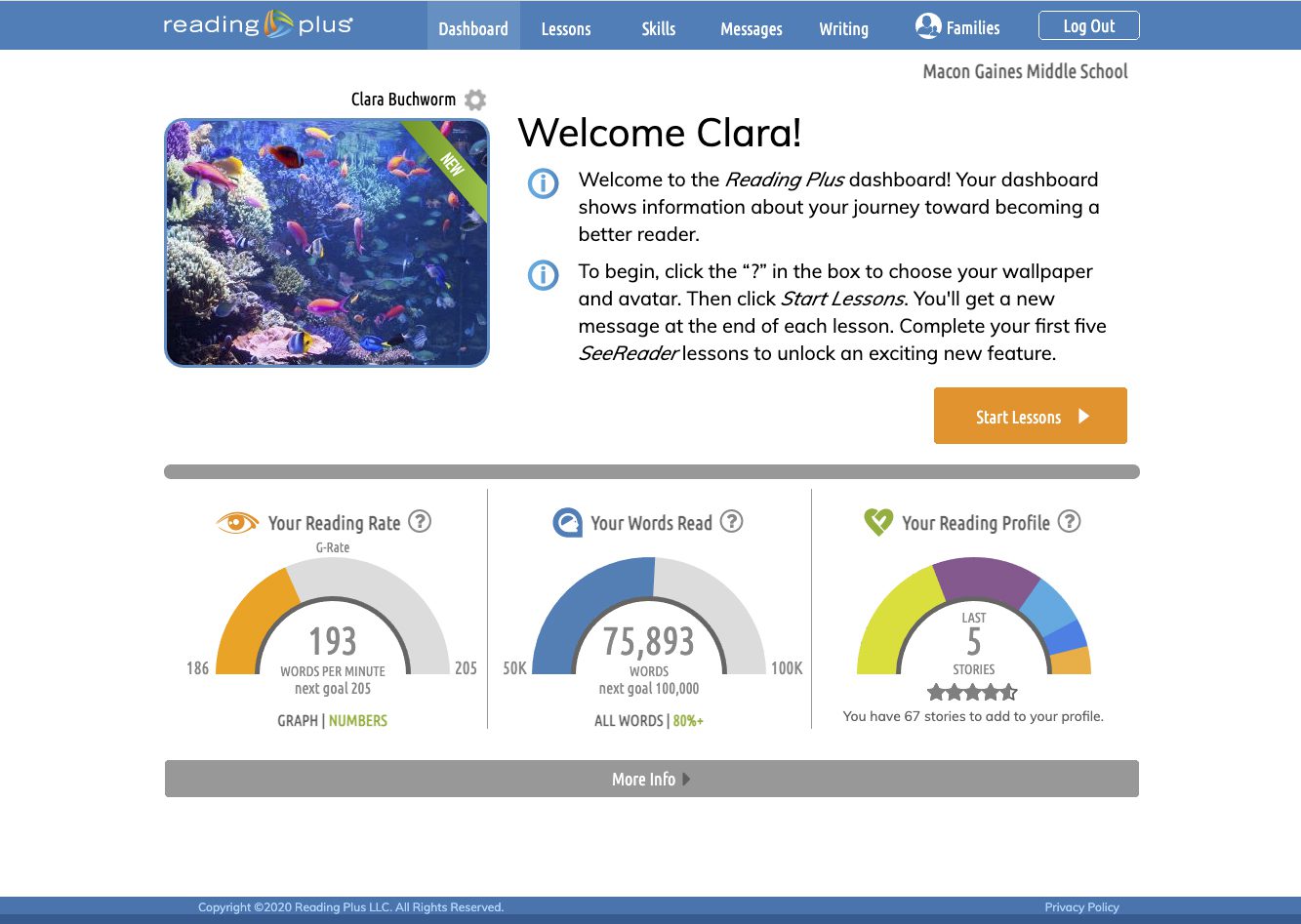Show ALL WORDS in Words Read
This screenshot has height=924, width=1301.
[628, 720]
